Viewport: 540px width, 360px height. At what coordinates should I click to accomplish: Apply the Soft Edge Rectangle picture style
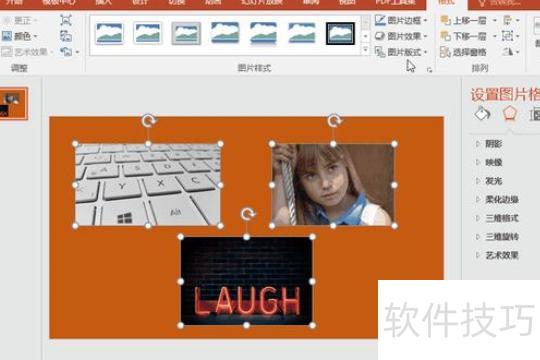[x=302, y=33]
